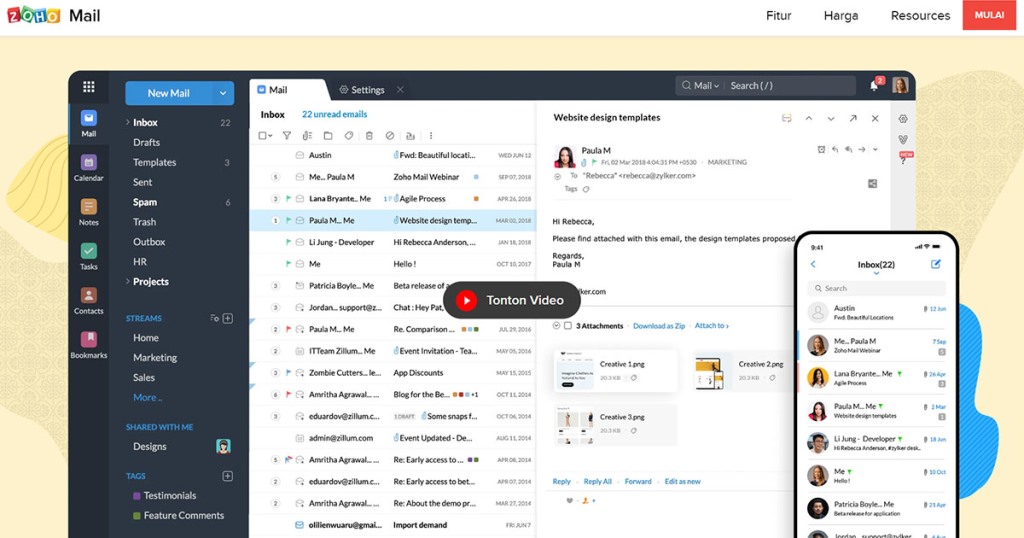Click the attachment view icon in toolbar

click(307, 136)
